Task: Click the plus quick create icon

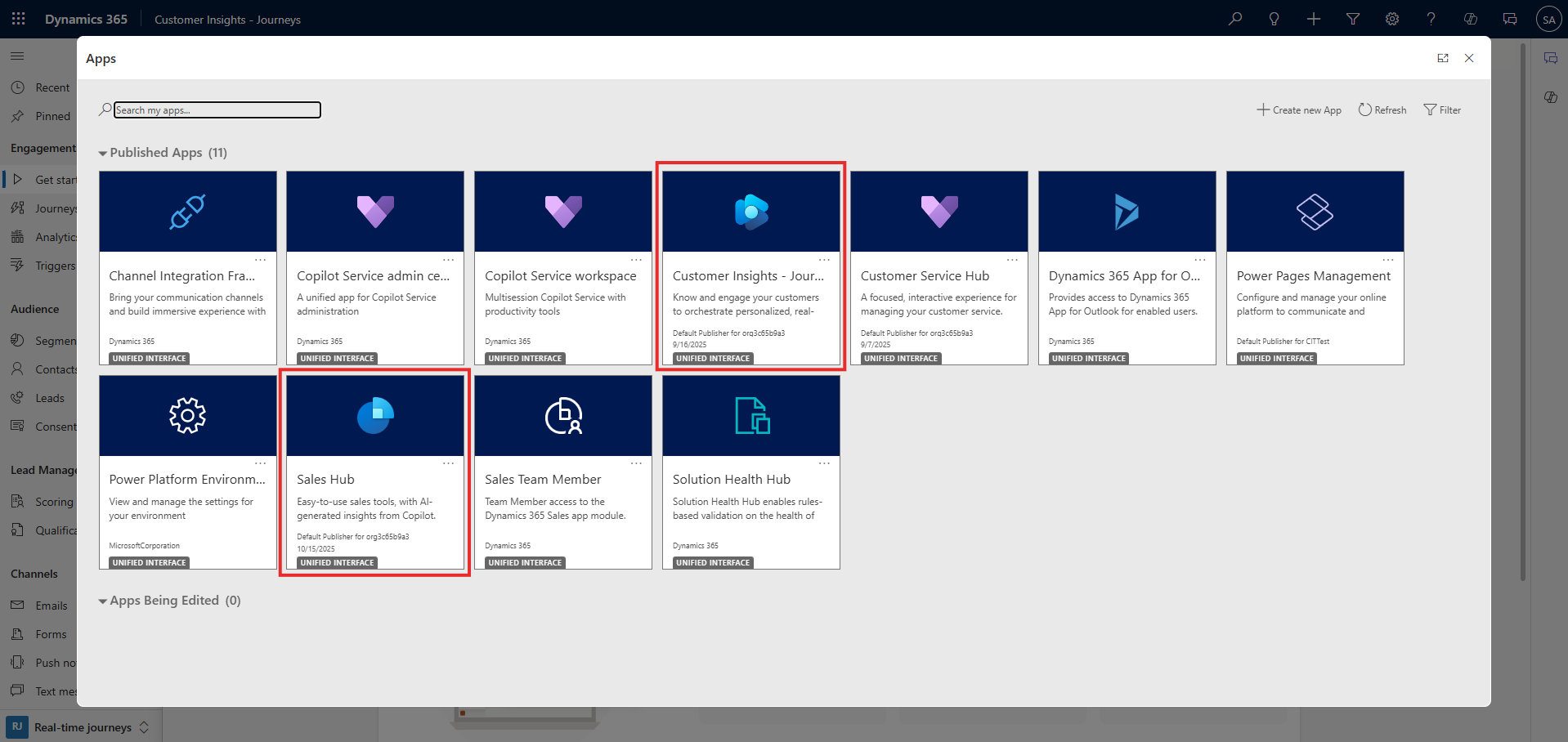Action: coord(1314,19)
